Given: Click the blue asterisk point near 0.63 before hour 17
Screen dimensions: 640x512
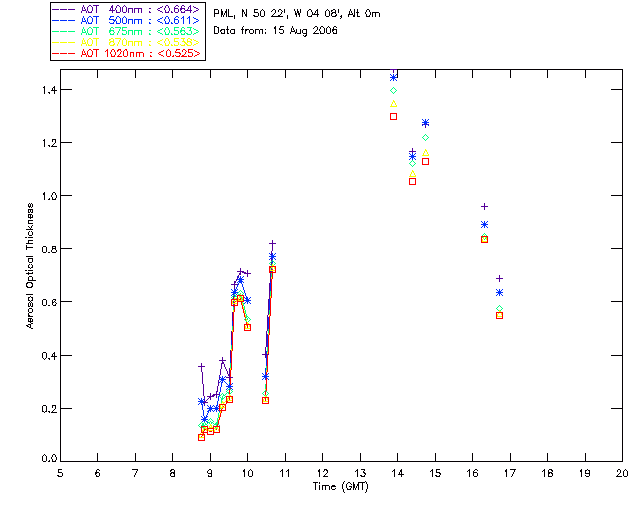Looking at the screenshot, I should (499, 293).
